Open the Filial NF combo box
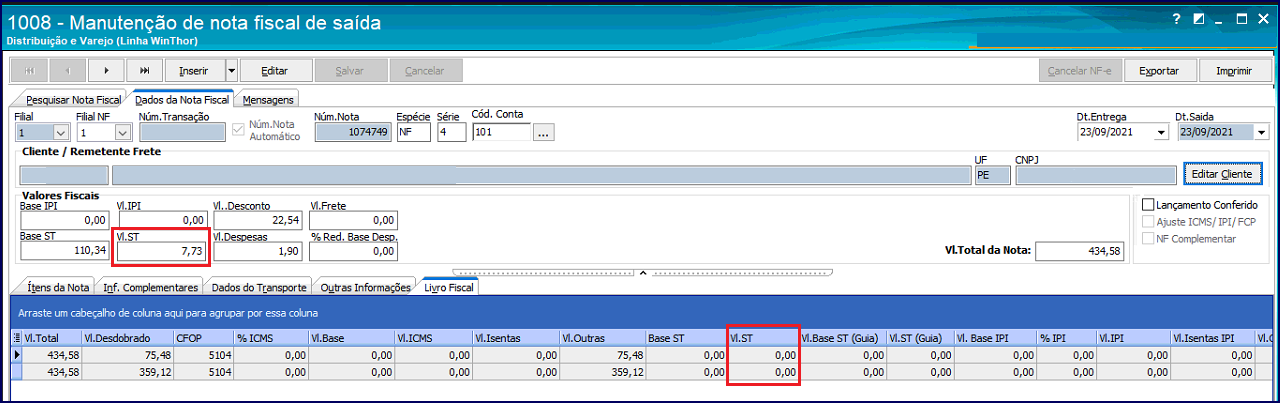 pyautogui.click(x=105, y=132)
